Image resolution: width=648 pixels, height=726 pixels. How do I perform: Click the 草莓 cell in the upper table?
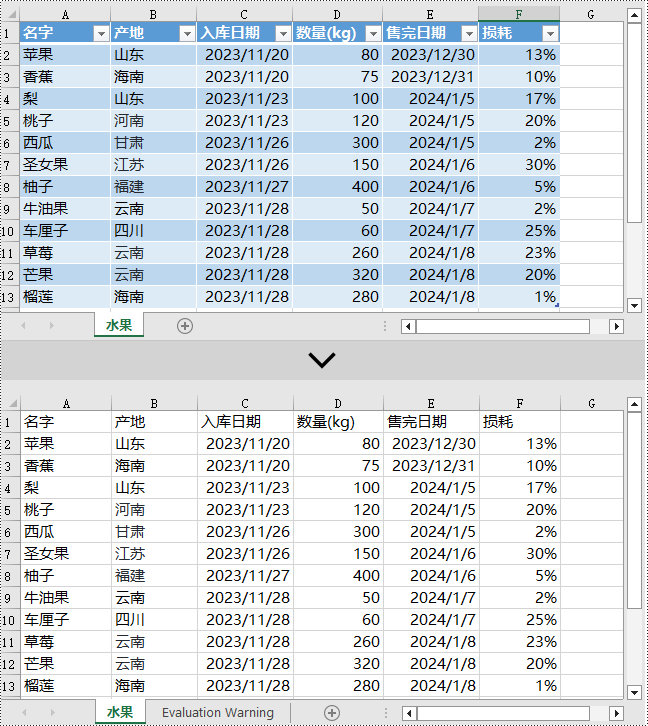[x=65, y=253]
